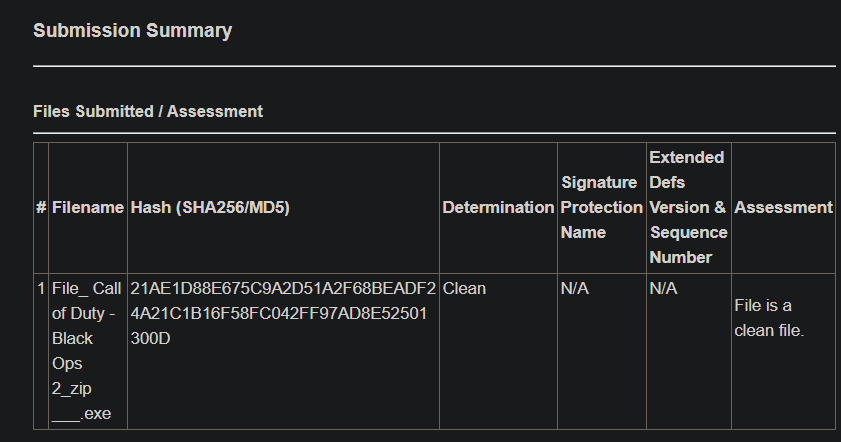Click the 'File is a clean file.' text
This screenshot has height=442, width=841.
769,317
